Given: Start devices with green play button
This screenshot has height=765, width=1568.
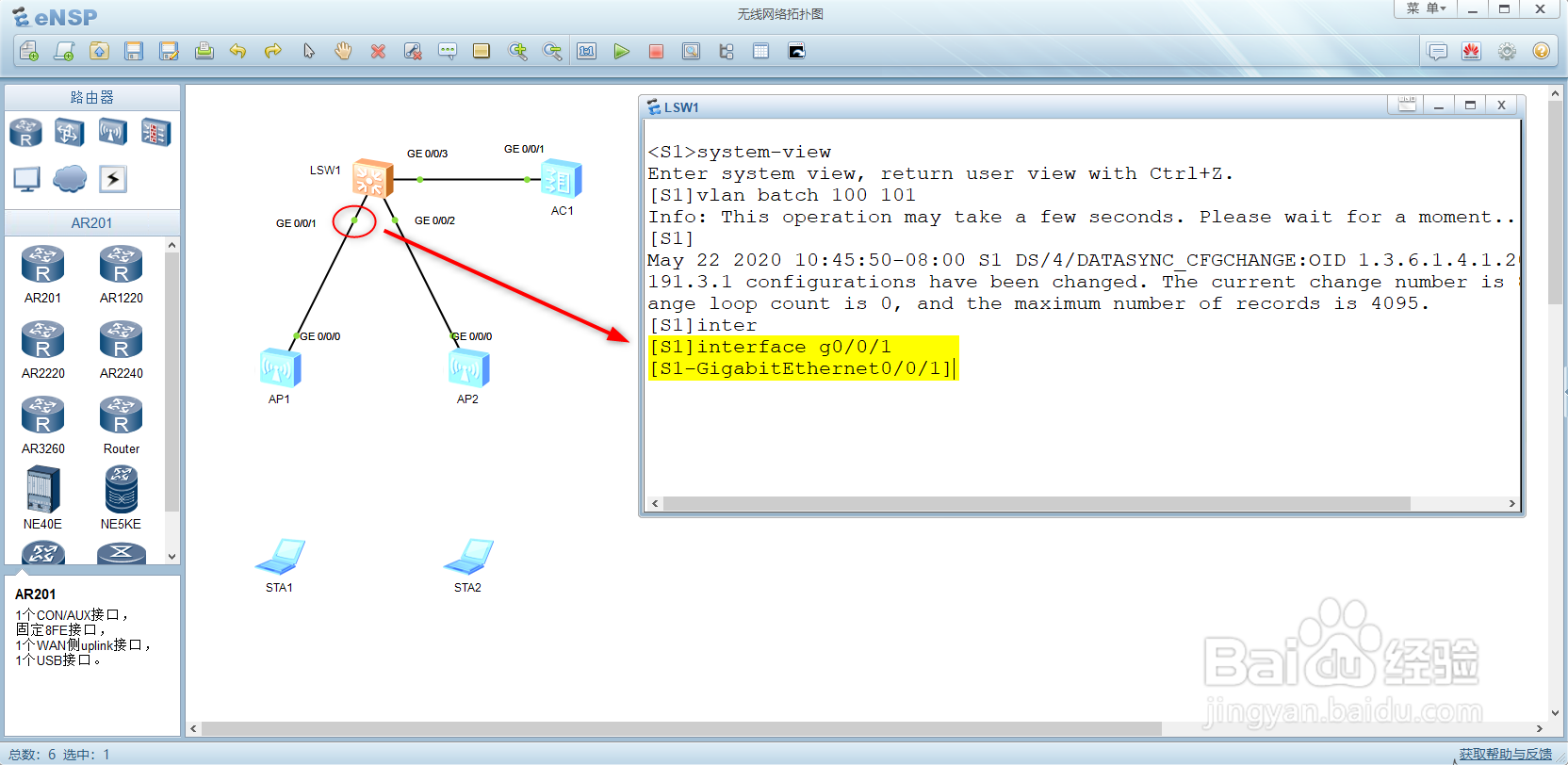Looking at the screenshot, I should pyautogui.click(x=621, y=51).
